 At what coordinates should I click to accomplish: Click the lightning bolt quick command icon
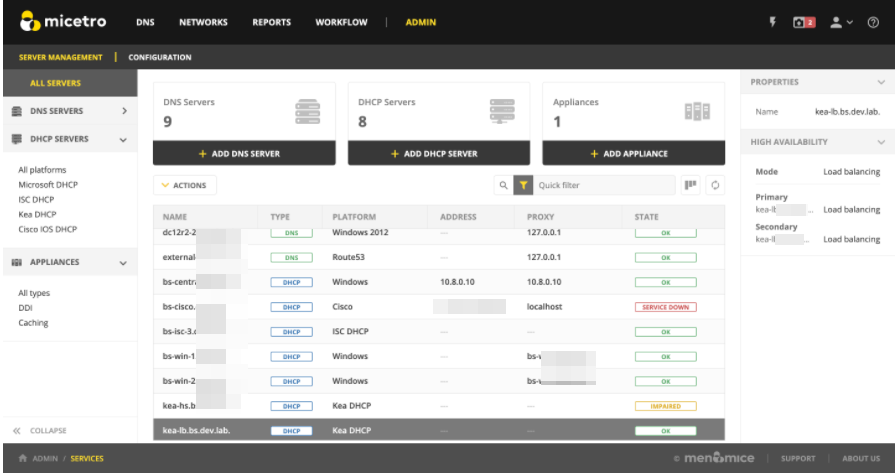773,22
